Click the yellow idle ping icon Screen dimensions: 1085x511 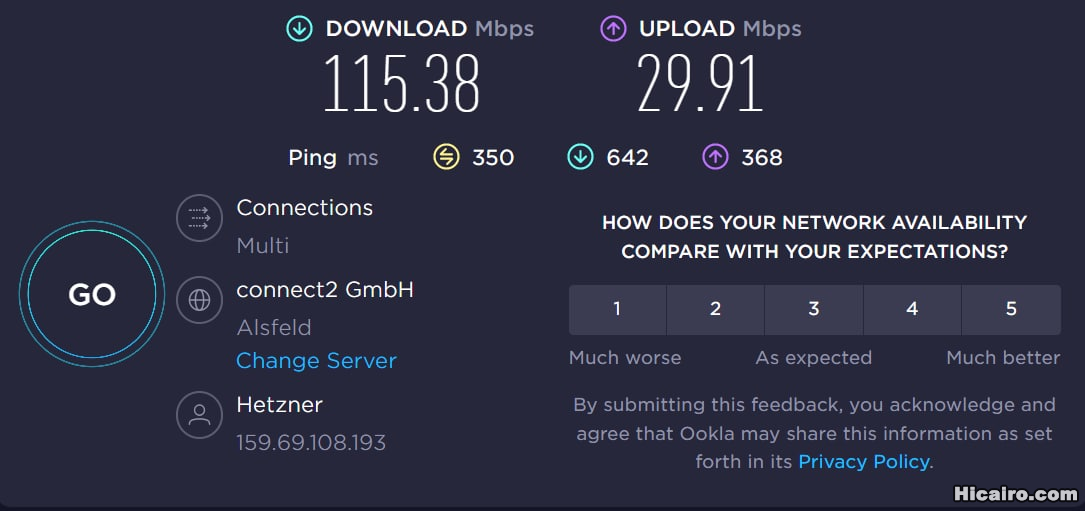[446, 157]
